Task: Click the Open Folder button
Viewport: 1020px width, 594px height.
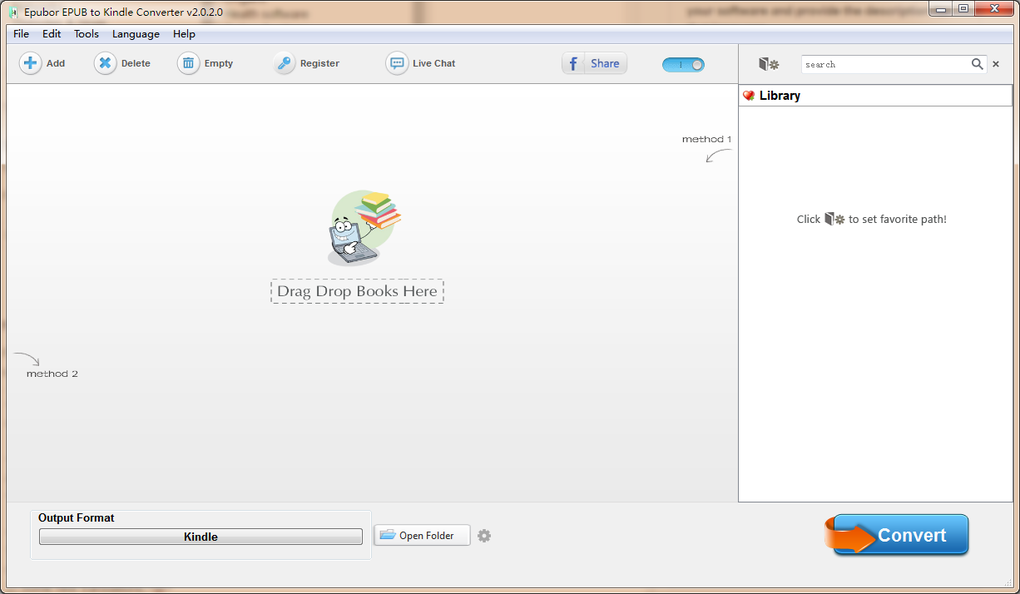Action: [422, 535]
